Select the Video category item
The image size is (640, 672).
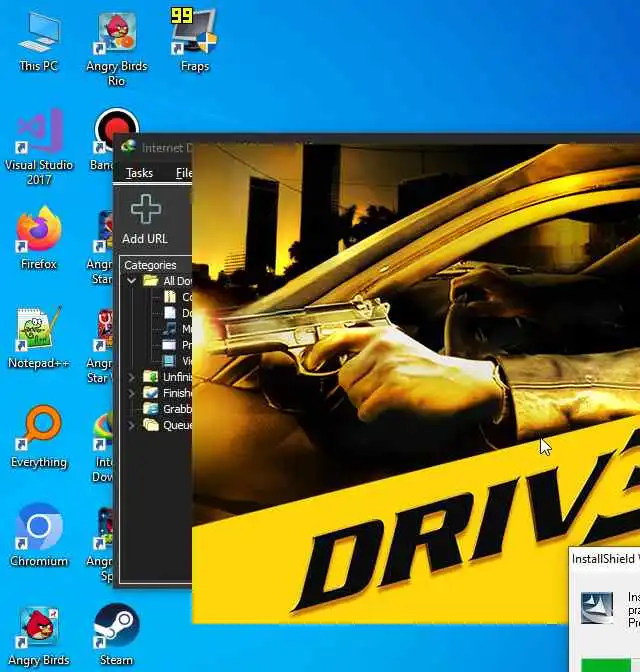click(x=177, y=361)
